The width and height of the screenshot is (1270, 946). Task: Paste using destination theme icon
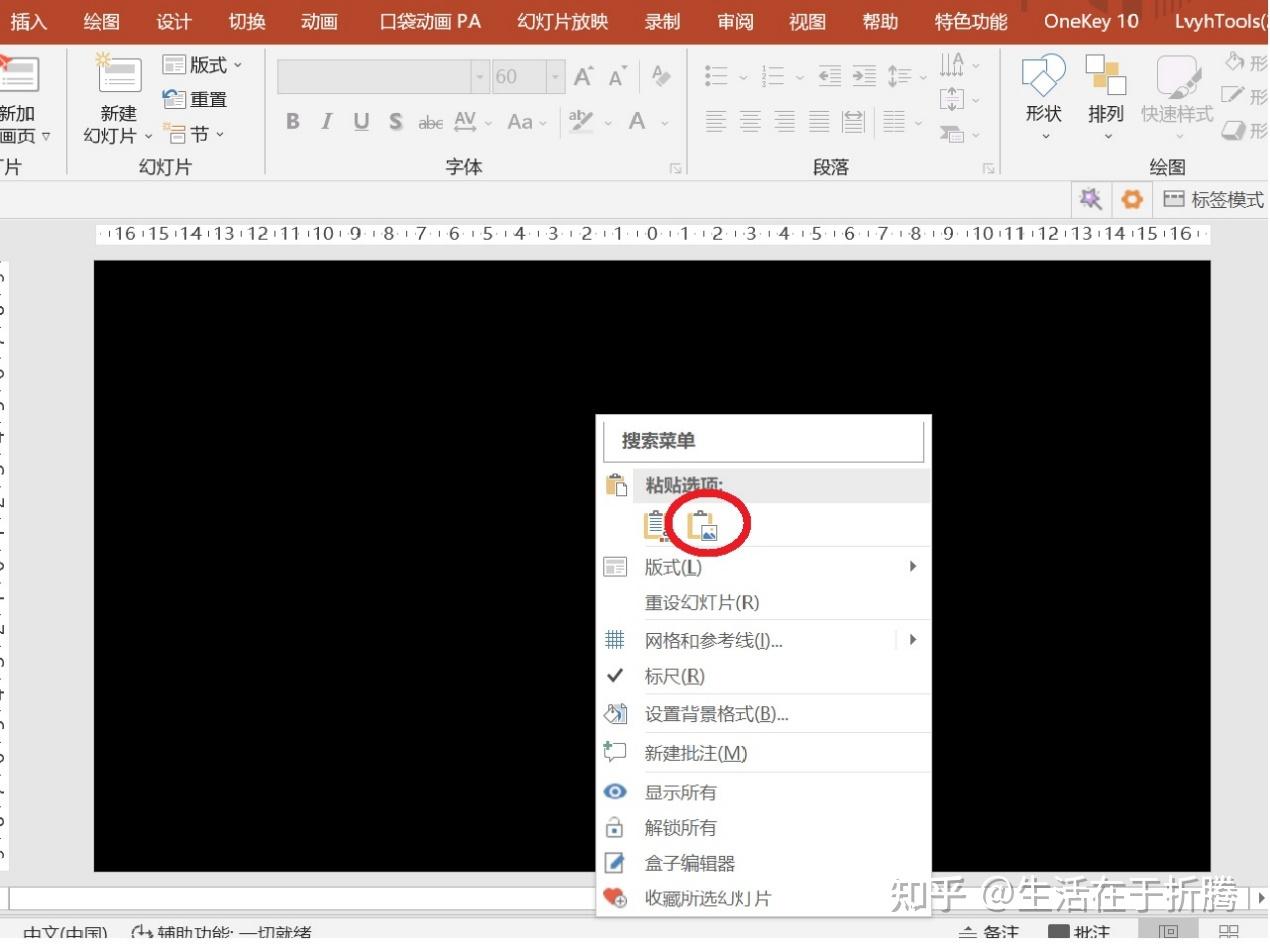coord(656,526)
